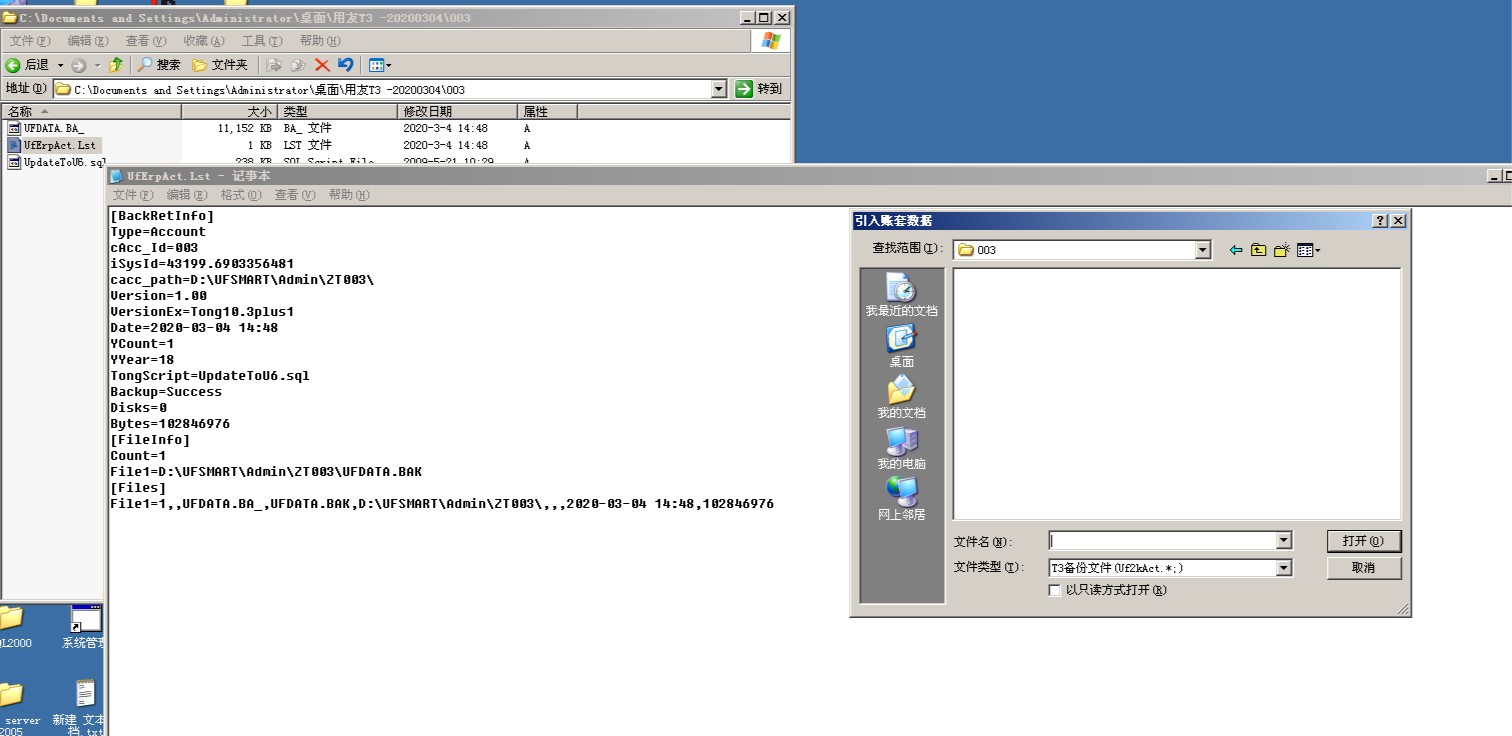Screen dimensions: 1512x736
Task: Open the Explorer 工具(T) menu
Action: pyautogui.click(x=262, y=41)
